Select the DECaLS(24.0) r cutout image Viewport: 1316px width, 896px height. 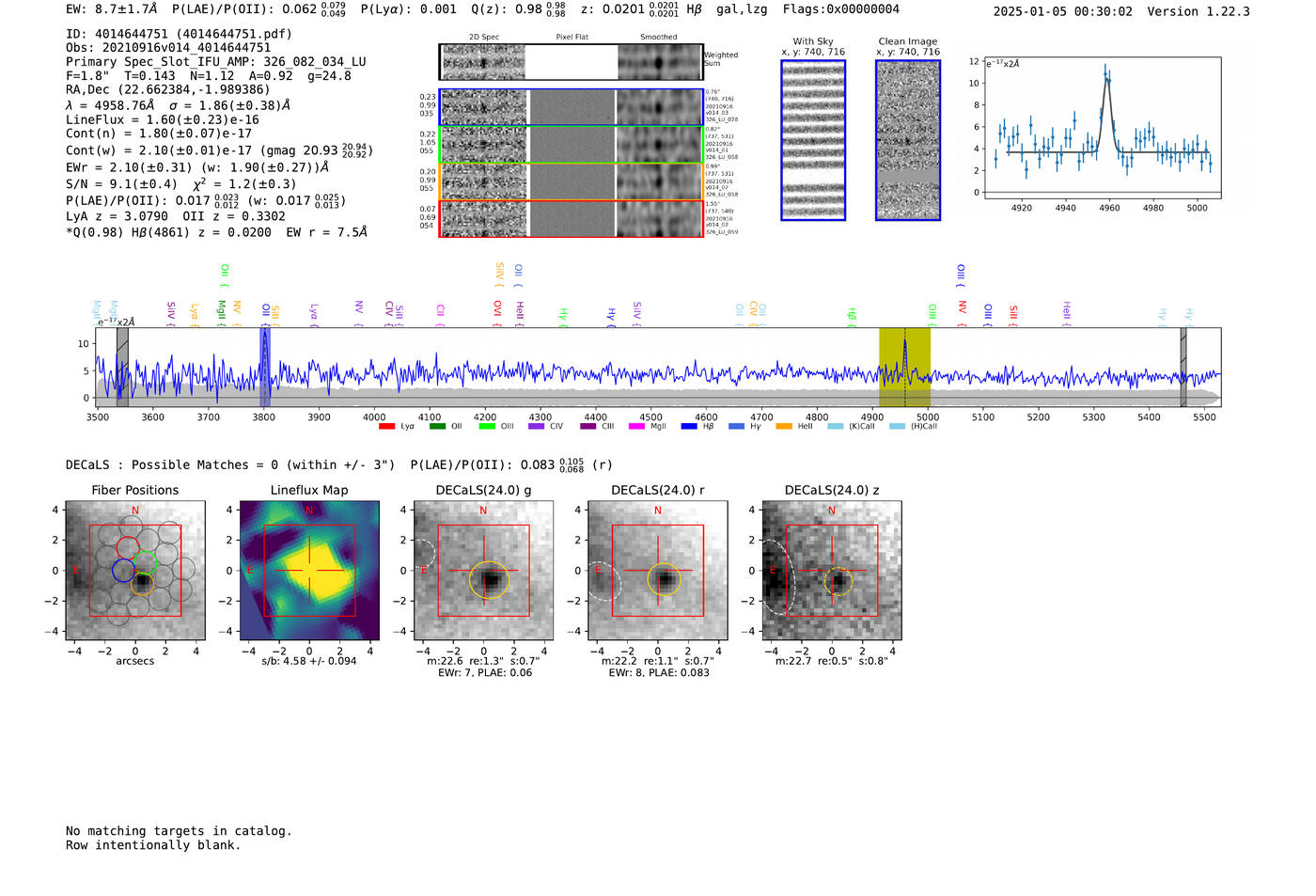(x=657, y=571)
